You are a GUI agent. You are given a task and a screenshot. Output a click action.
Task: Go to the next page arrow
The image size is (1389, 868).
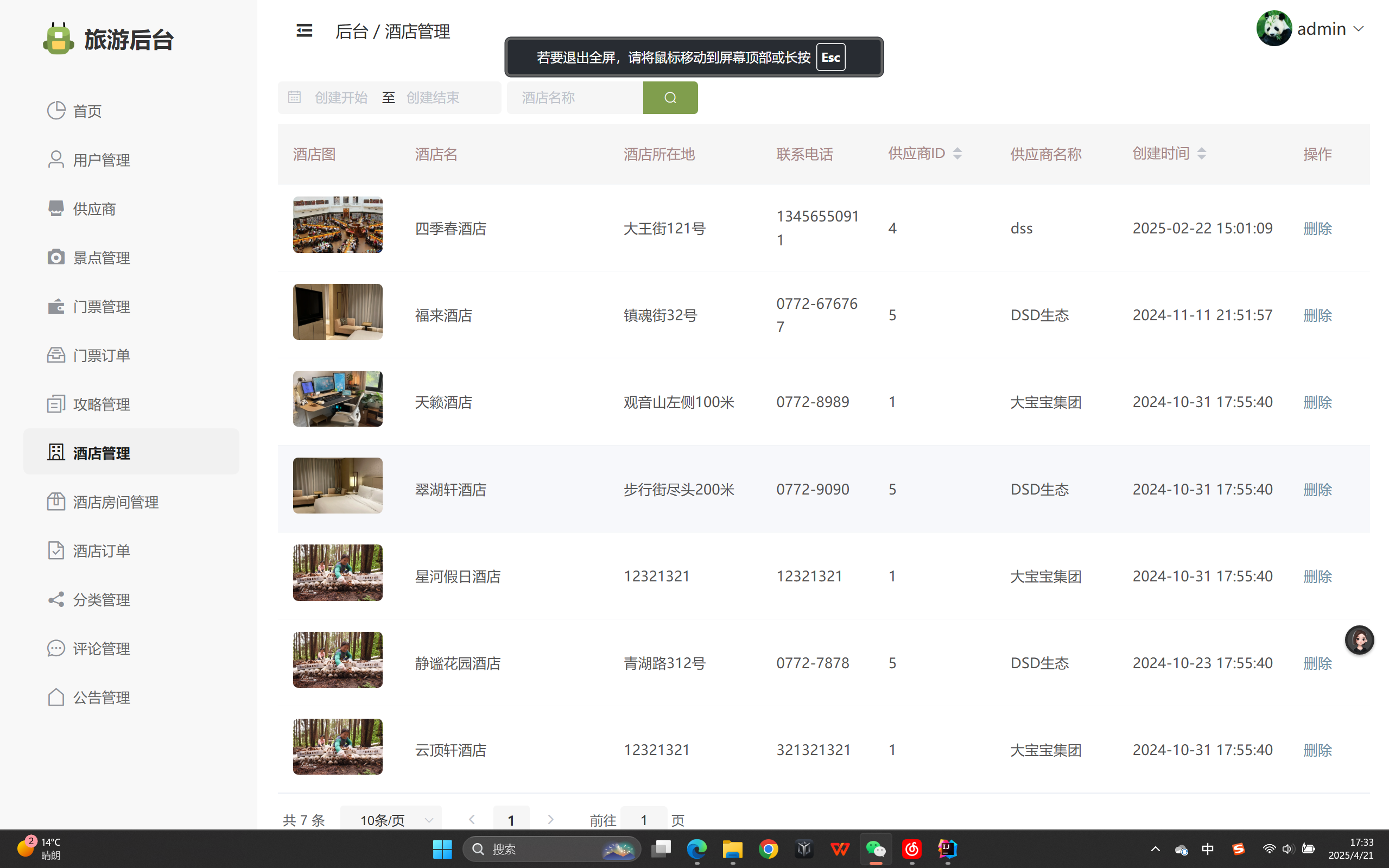[x=550, y=819]
